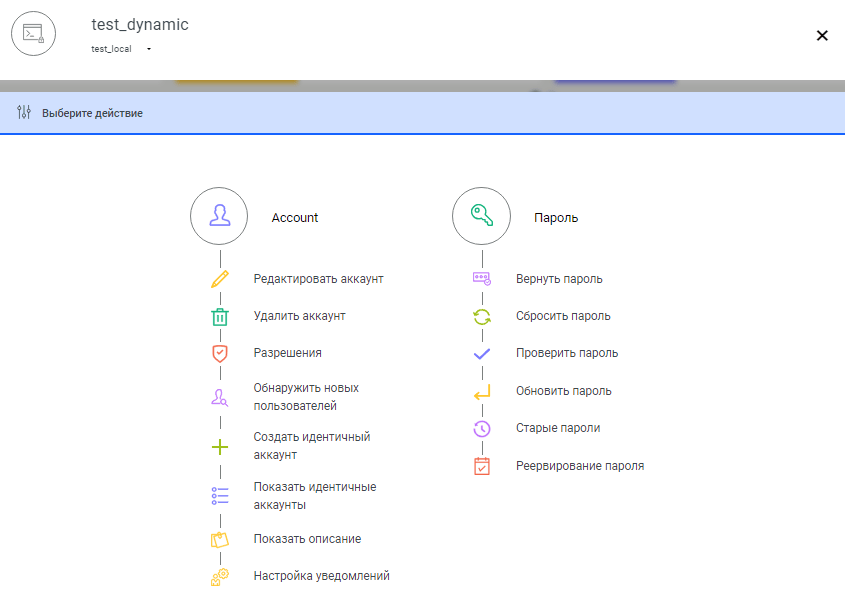
Task: Click the shield icon next to Разрешения
Action: (220, 354)
